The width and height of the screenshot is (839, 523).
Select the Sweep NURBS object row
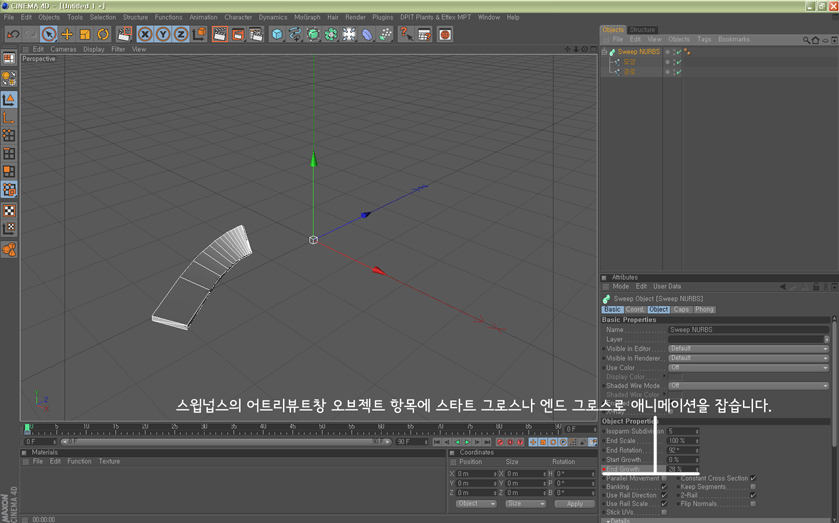click(638, 52)
